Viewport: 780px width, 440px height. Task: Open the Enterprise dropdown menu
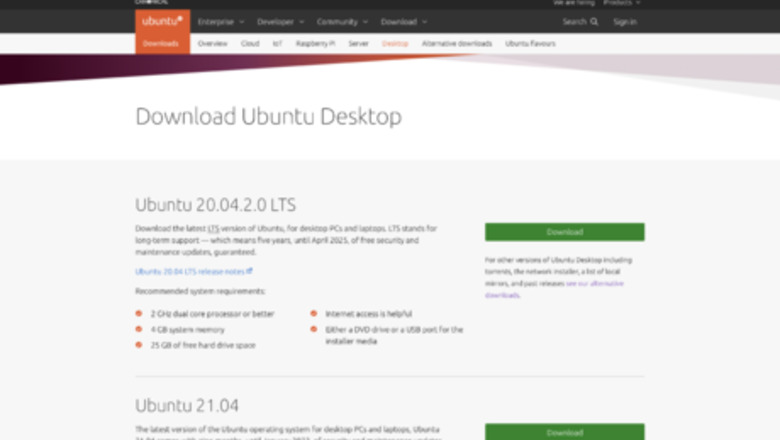tap(221, 22)
